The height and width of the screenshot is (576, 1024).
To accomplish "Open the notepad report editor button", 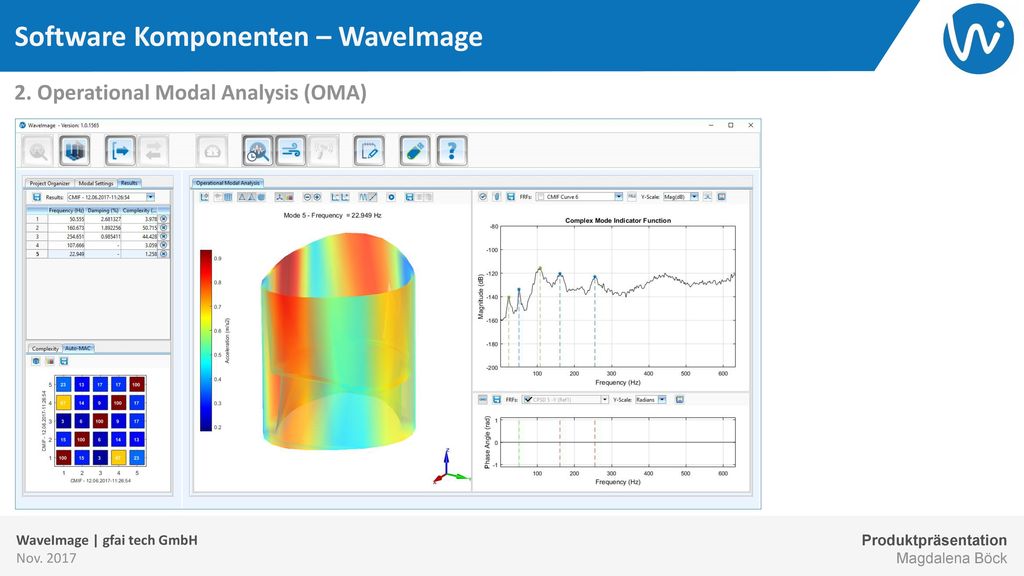I will (x=369, y=151).
